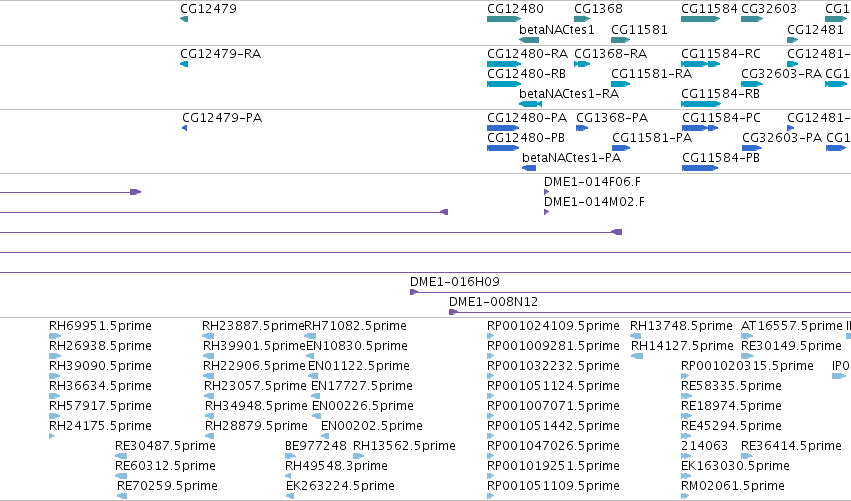The width and height of the screenshot is (851, 501).
Task: Select the DME1-016H09 BAC clone
Action: pyautogui.click(x=630, y=292)
